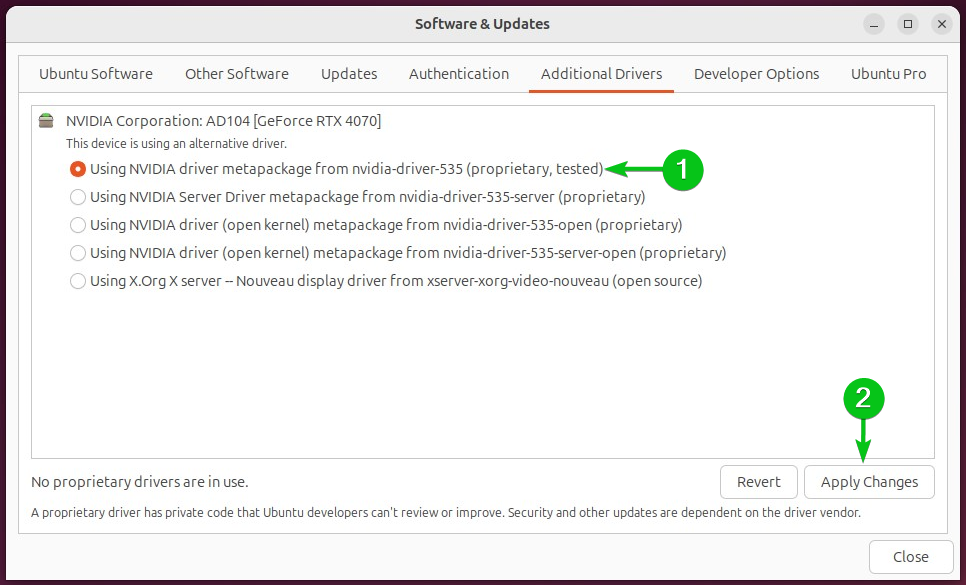This screenshot has height=585, width=966.
Task: Click the Close button at bottom
Action: [x=911, y=557]
